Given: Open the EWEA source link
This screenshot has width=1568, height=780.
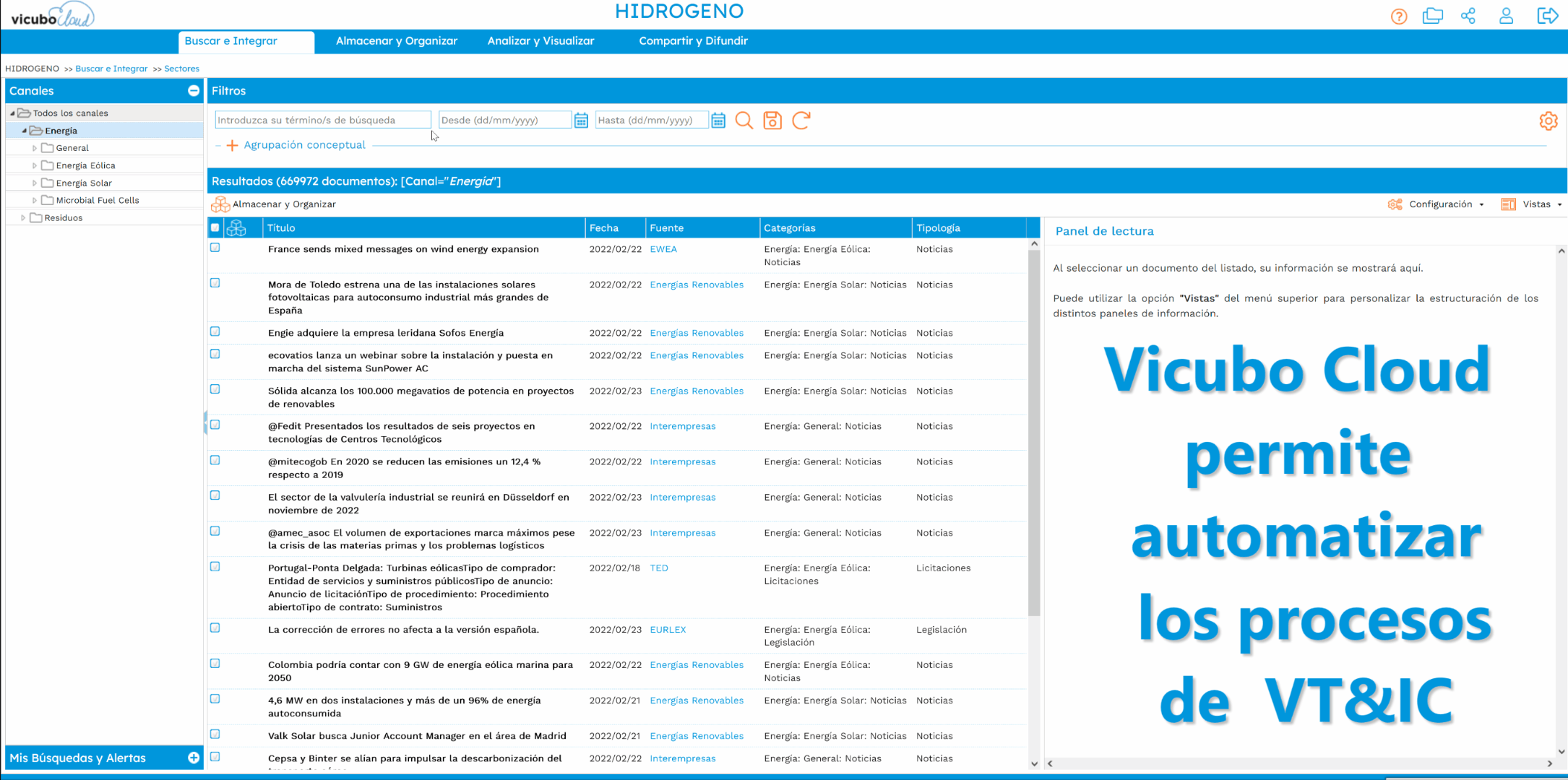Looking at the screenshot, I should (x=663, y=249).
